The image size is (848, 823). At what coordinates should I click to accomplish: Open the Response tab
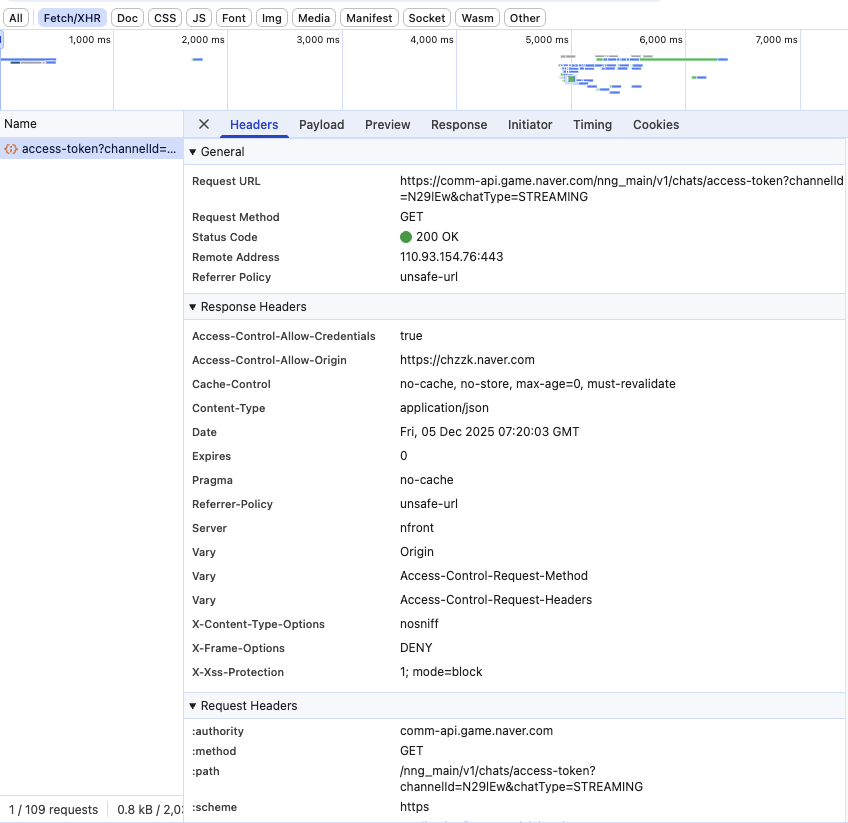[459, 125]
